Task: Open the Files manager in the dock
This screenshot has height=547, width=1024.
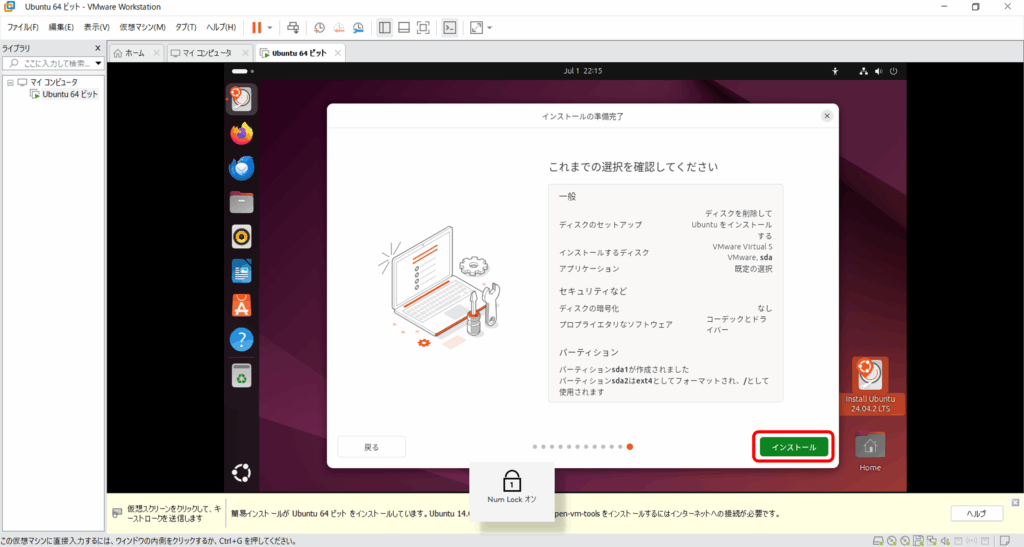Action: click(241, 202)
